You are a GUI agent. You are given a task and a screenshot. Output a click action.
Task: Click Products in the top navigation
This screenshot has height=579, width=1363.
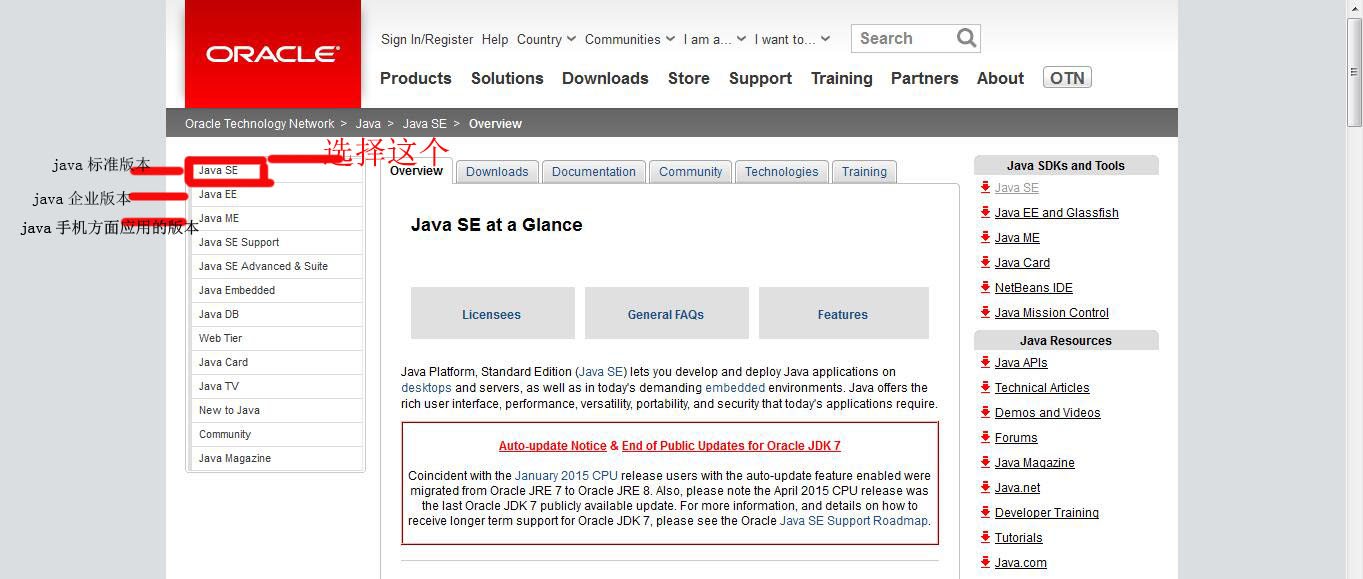(415, 78)
